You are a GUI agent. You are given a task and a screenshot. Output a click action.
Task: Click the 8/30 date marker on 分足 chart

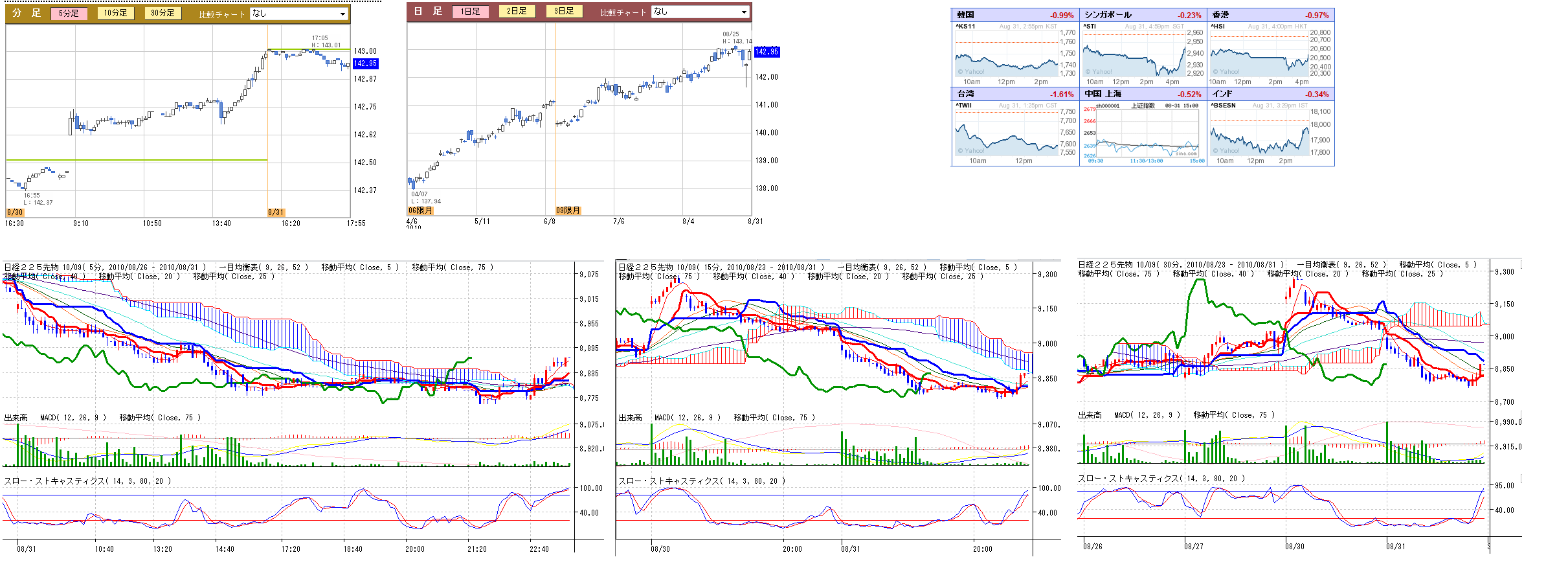coord(15,212)
